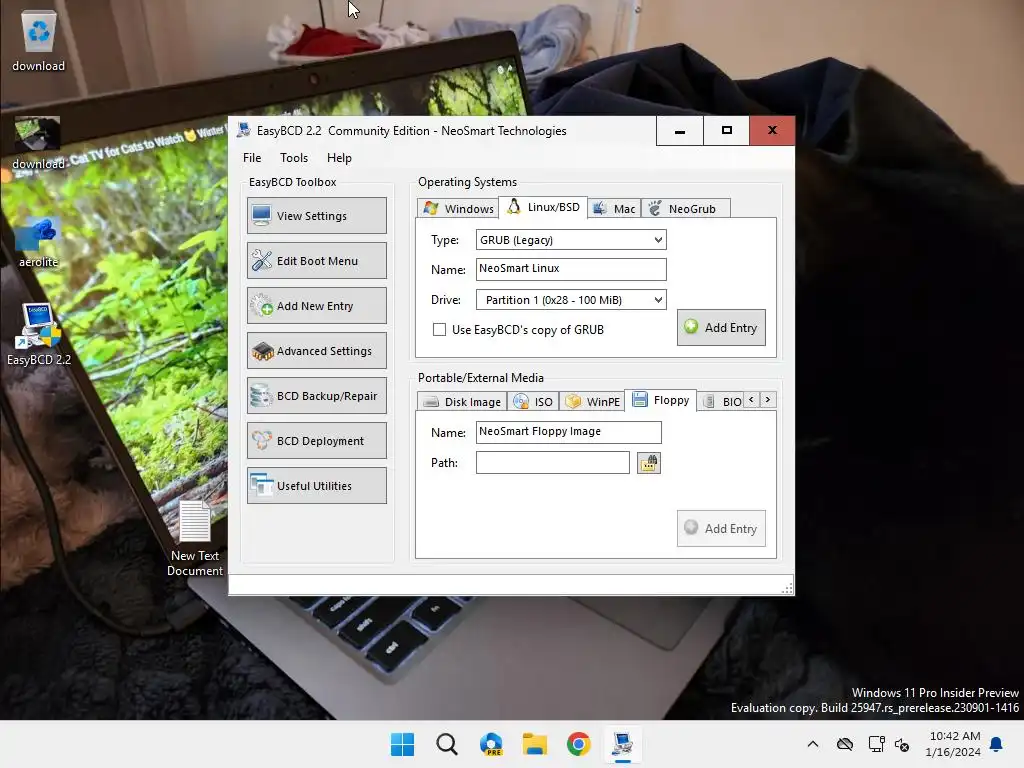1024x768 pixels.
Task: Click the resize grip of EasyBCD window
Action: 788,588
